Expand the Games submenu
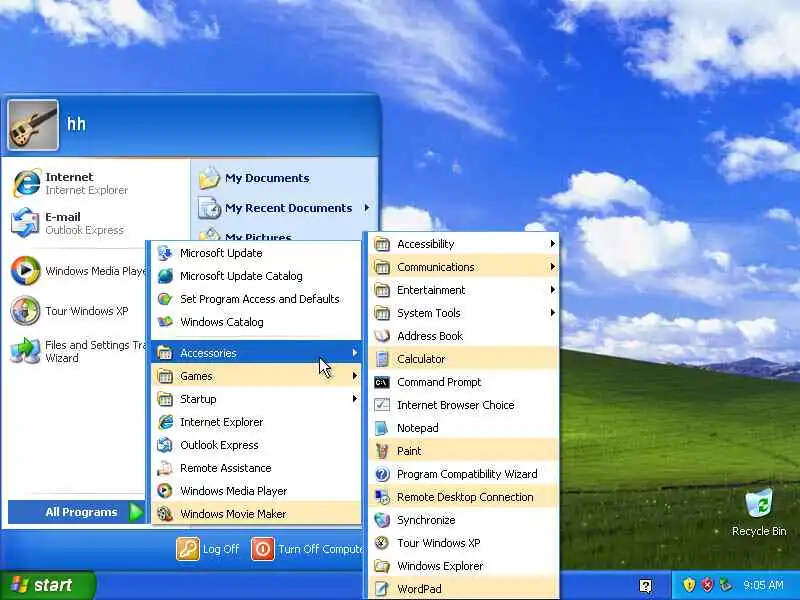This screenshot has height=600, width=800. tap(256, 376)
